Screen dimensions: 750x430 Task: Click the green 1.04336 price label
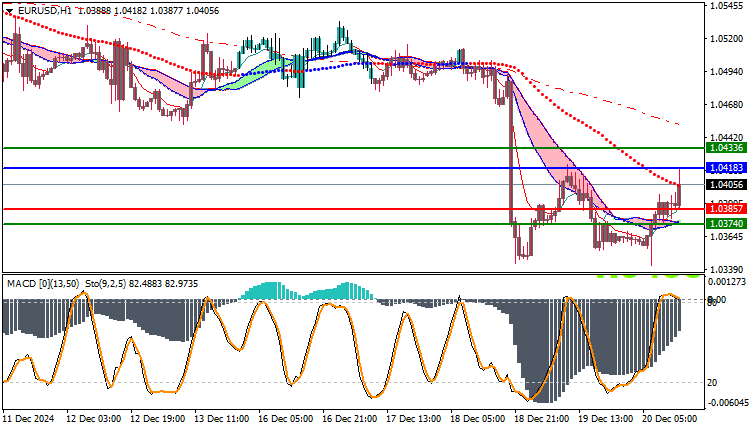[x=727, y=148]
